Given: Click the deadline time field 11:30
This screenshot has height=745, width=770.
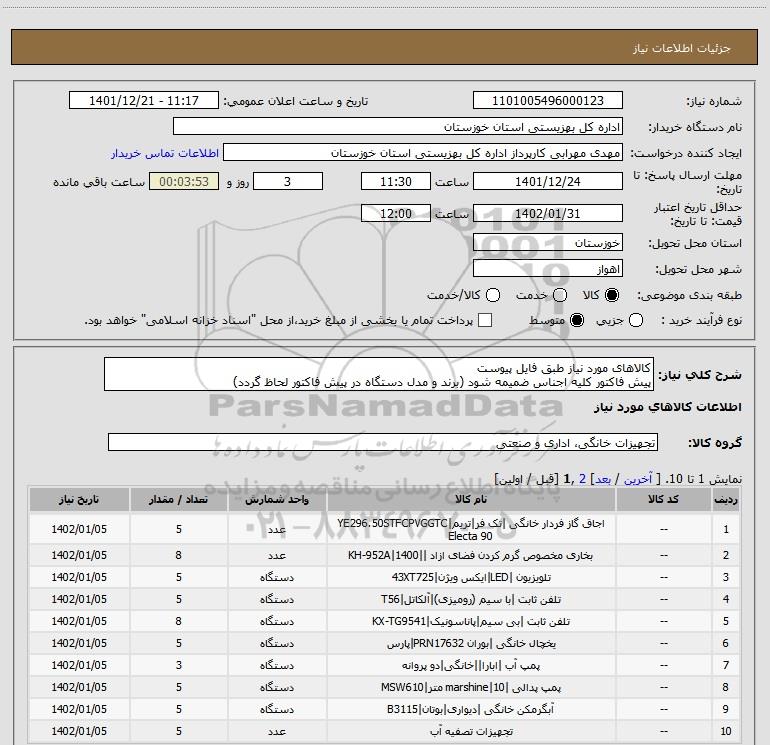Looking at the screenshot, I should coord(396,181).
